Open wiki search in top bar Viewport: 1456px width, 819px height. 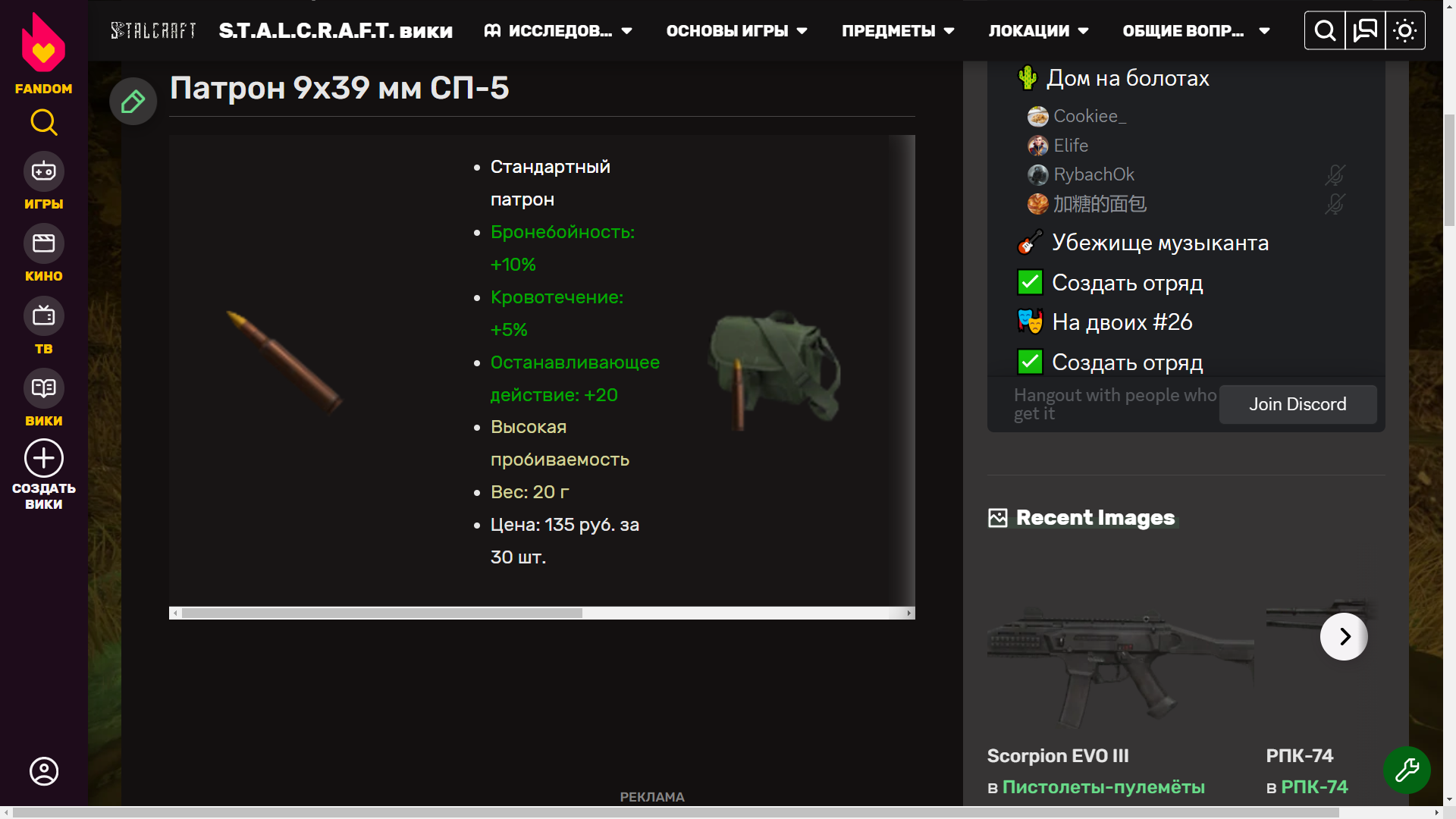point(1325,31)
